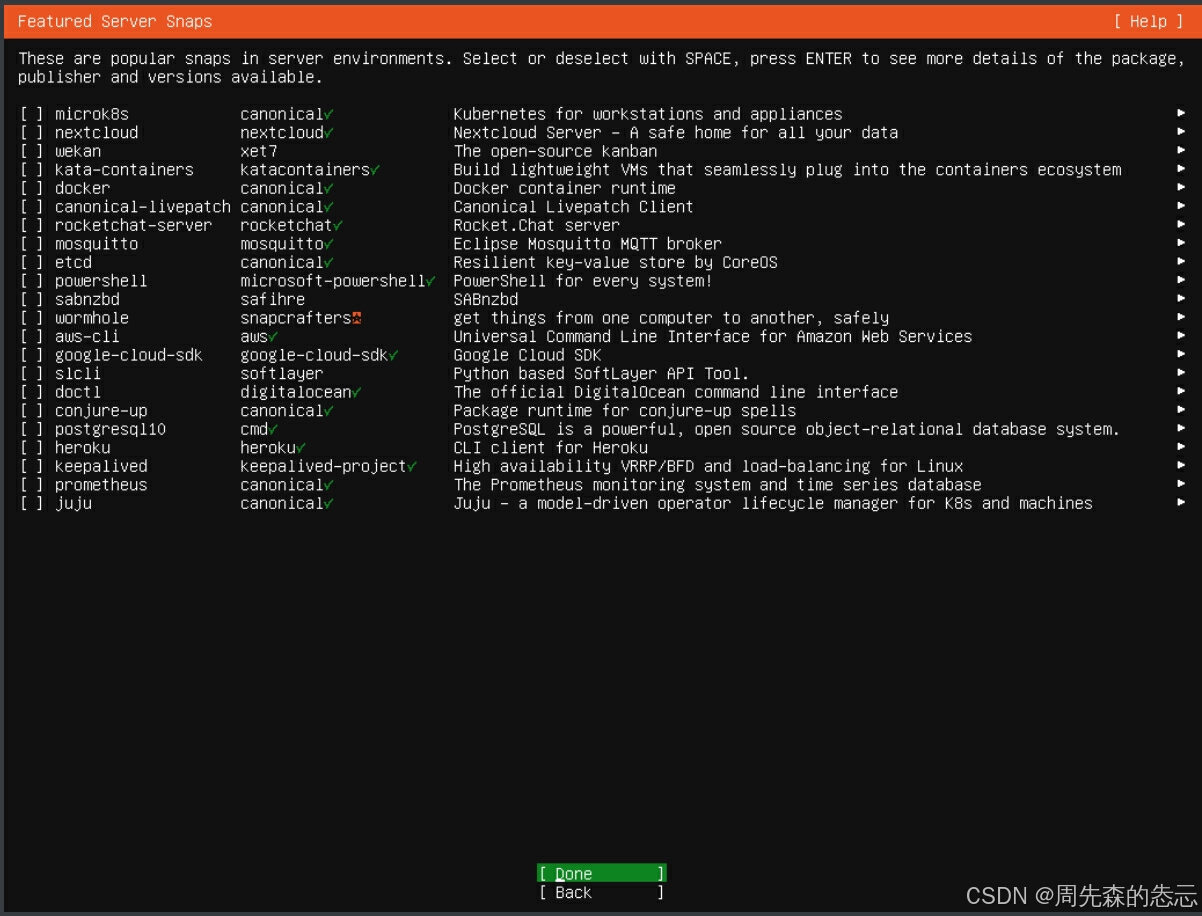Click verified checkmark beside digitalocean publisher
Screen dimensions: 1202x916
[357, 392]
